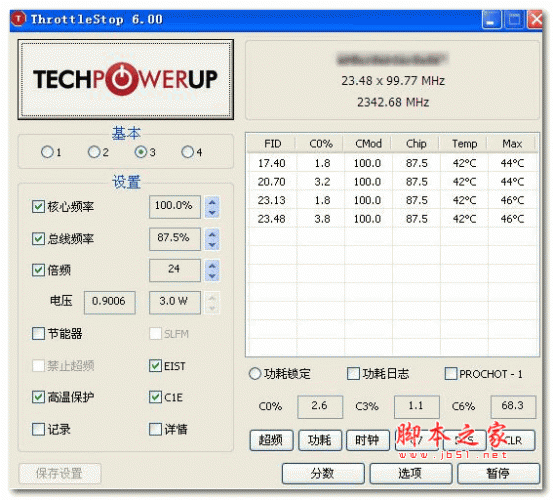Increase multiplier 24 with up arrow
The width and height of the screenshot is (553, 500).
(x=212, y=266)
